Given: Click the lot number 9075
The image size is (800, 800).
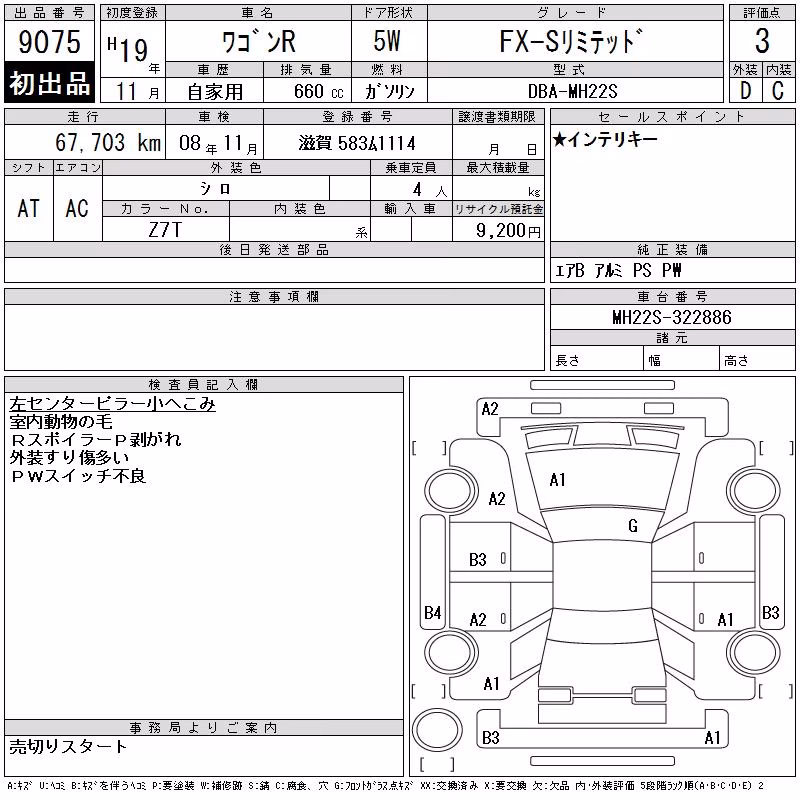Looking at the screenshot, I should (x=49, y=41).
